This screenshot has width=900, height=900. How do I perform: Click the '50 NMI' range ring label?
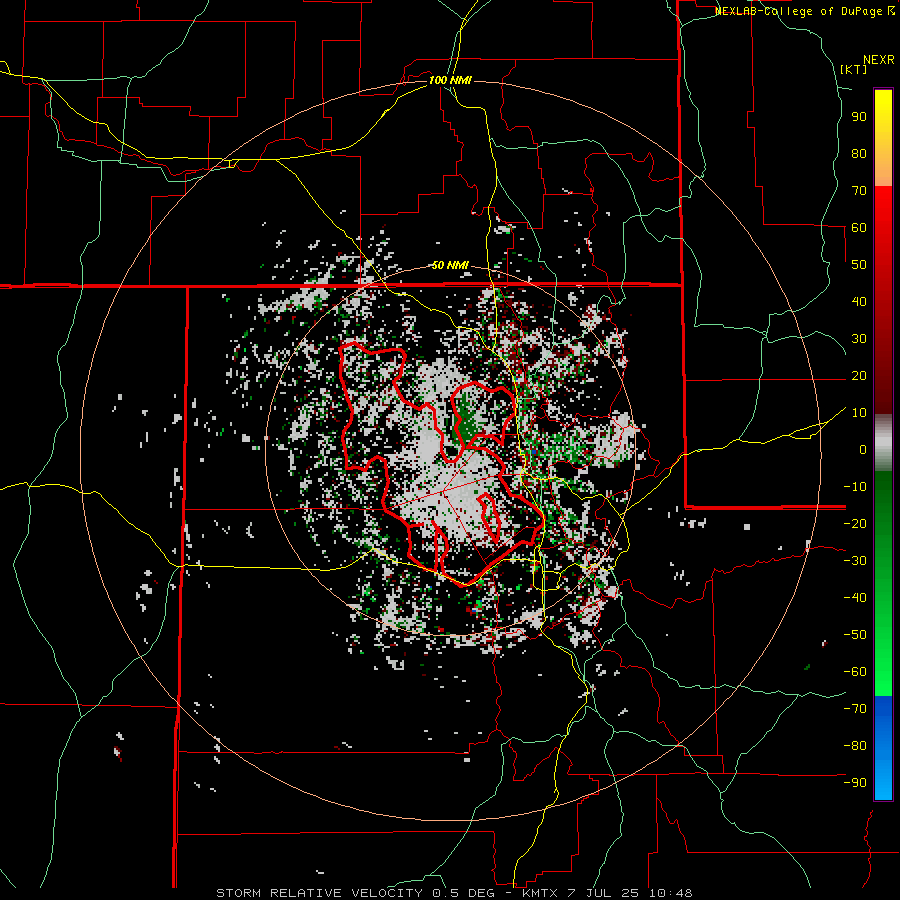click(x=450, y=265)
